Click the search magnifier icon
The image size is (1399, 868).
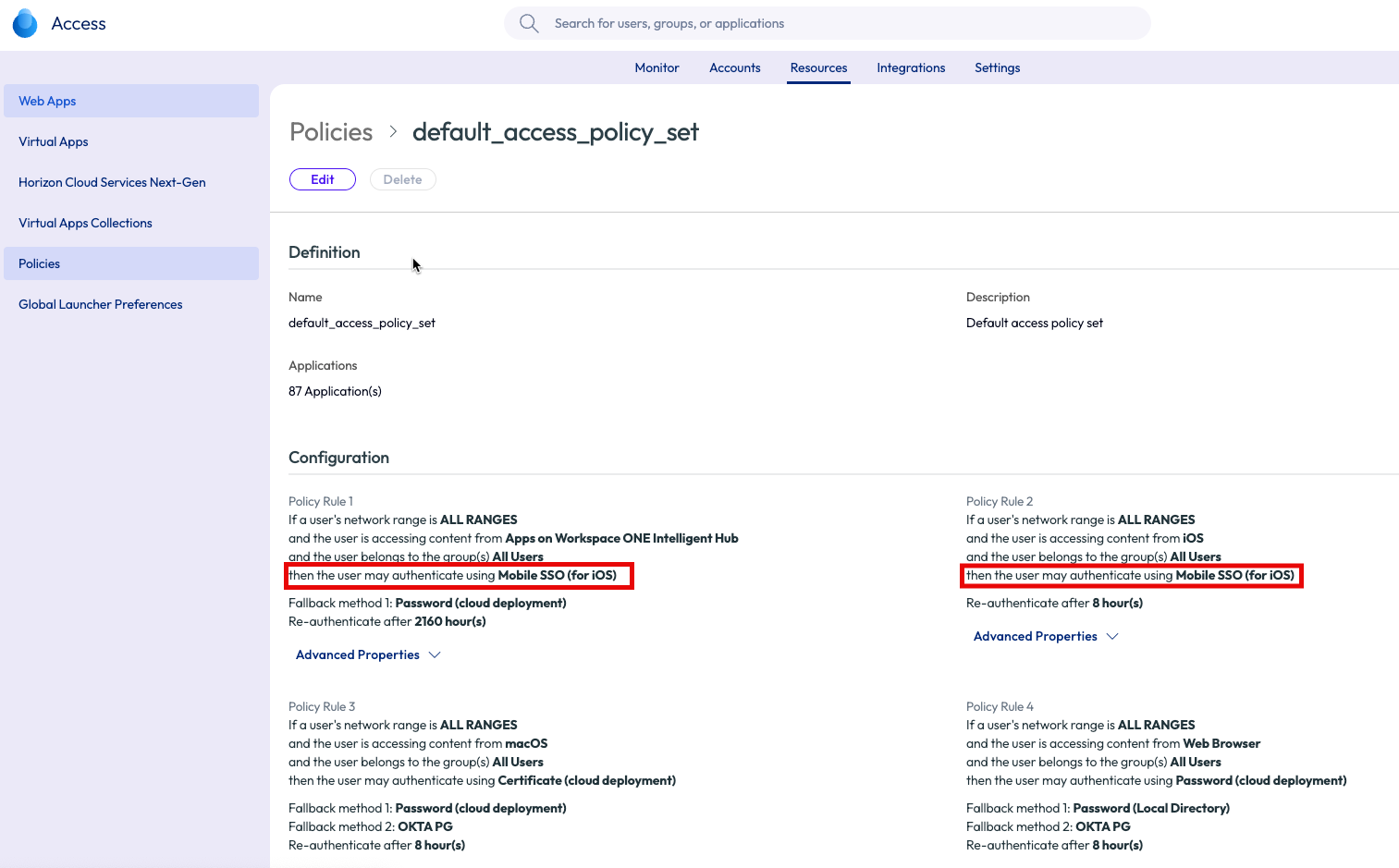[x=528, y=23]
